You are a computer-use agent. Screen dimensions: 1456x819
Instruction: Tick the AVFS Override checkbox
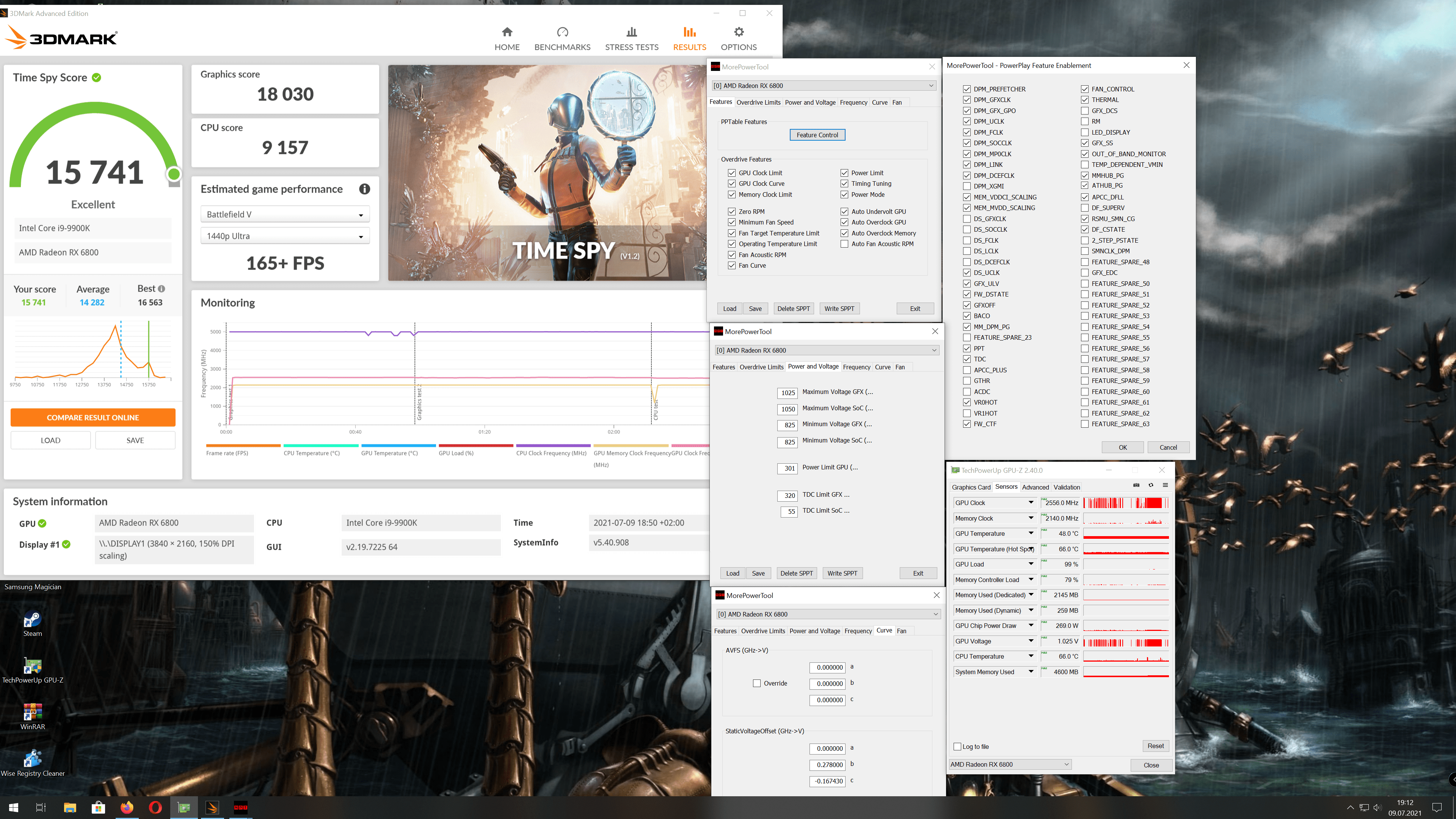point(757,683)
